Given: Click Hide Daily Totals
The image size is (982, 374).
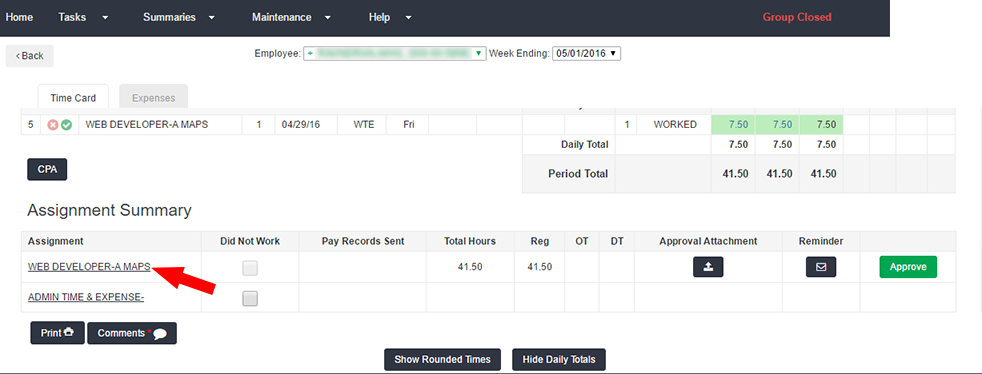Looking at the screenshot, I should (x=559, y=360).
